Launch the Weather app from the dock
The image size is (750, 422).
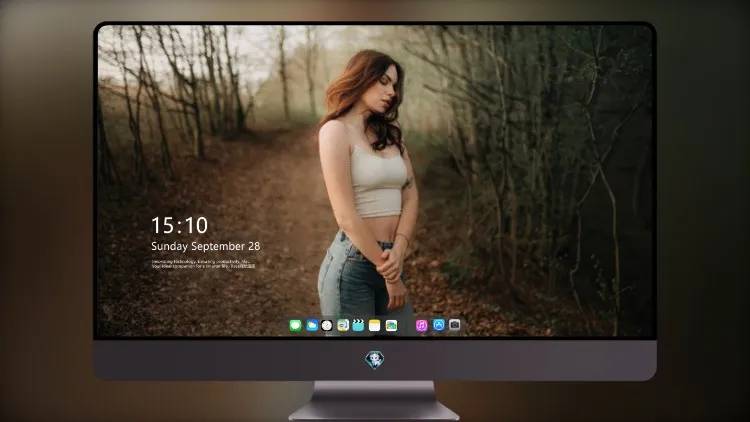click(x=312, y=325)
